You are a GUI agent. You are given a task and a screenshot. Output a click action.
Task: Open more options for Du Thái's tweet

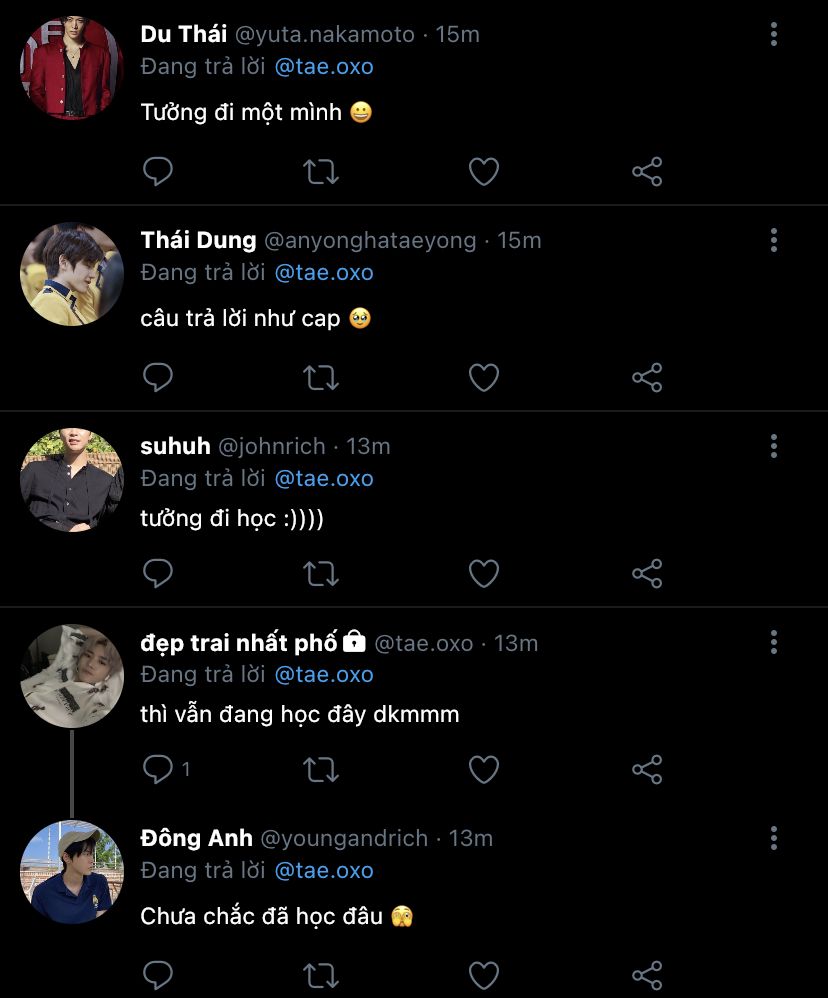[x=773, y=35]
